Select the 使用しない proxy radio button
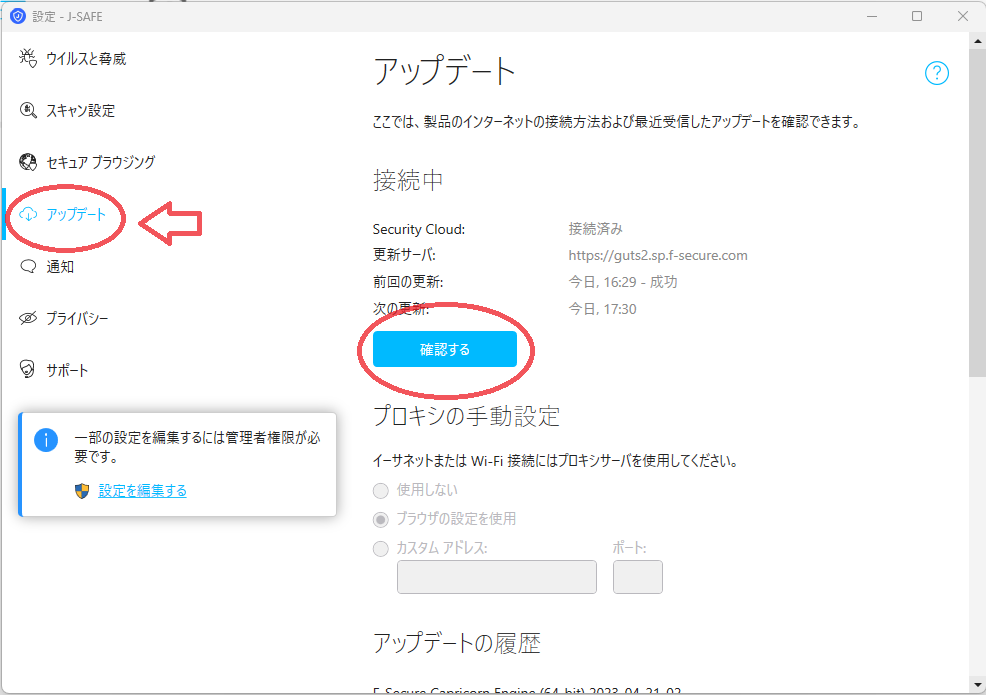986x695 pixels. 380,491
